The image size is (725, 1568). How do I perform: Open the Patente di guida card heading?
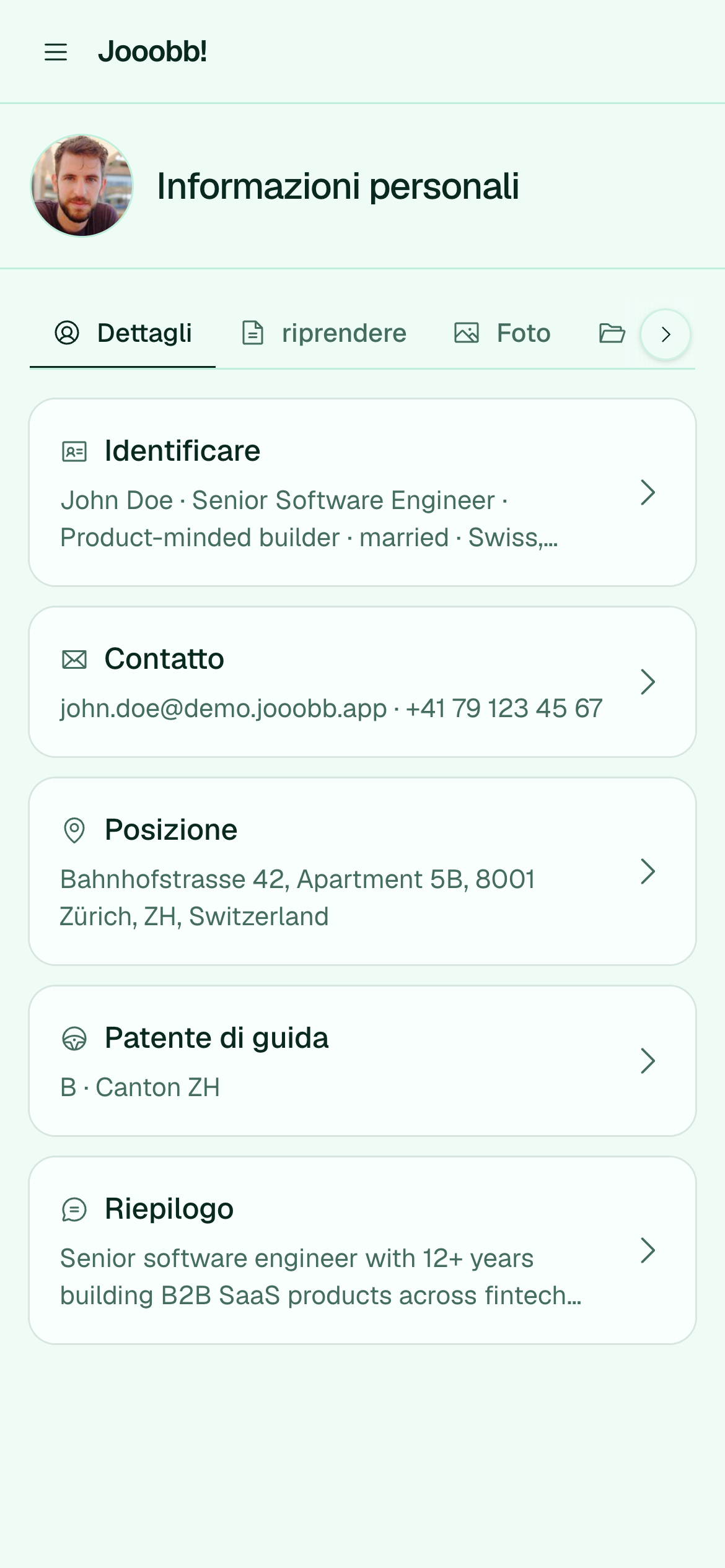click(x=216, y=1038)
